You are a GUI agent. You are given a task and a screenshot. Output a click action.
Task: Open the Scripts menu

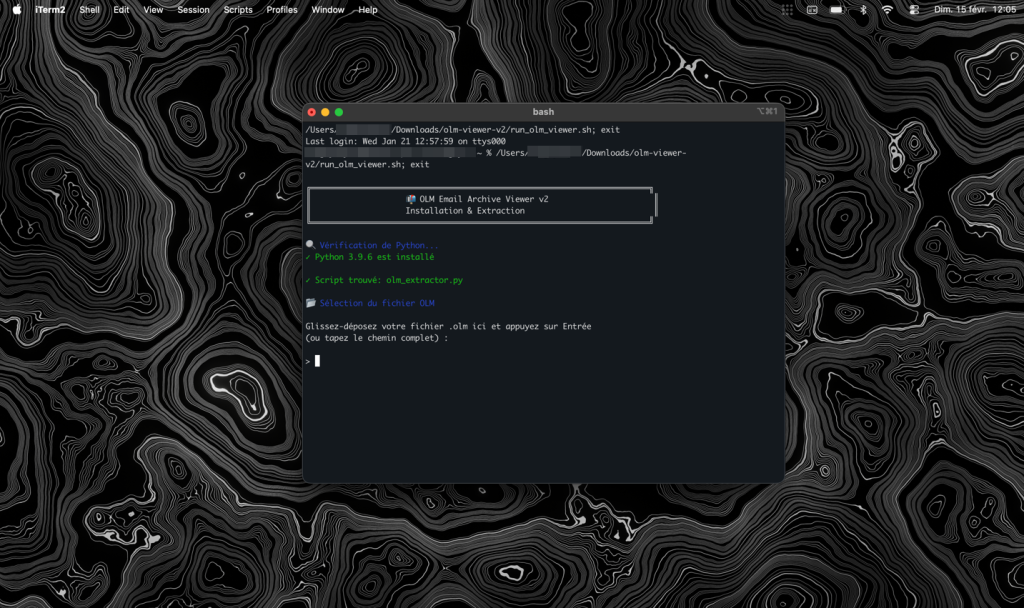[x=238, y=9]
